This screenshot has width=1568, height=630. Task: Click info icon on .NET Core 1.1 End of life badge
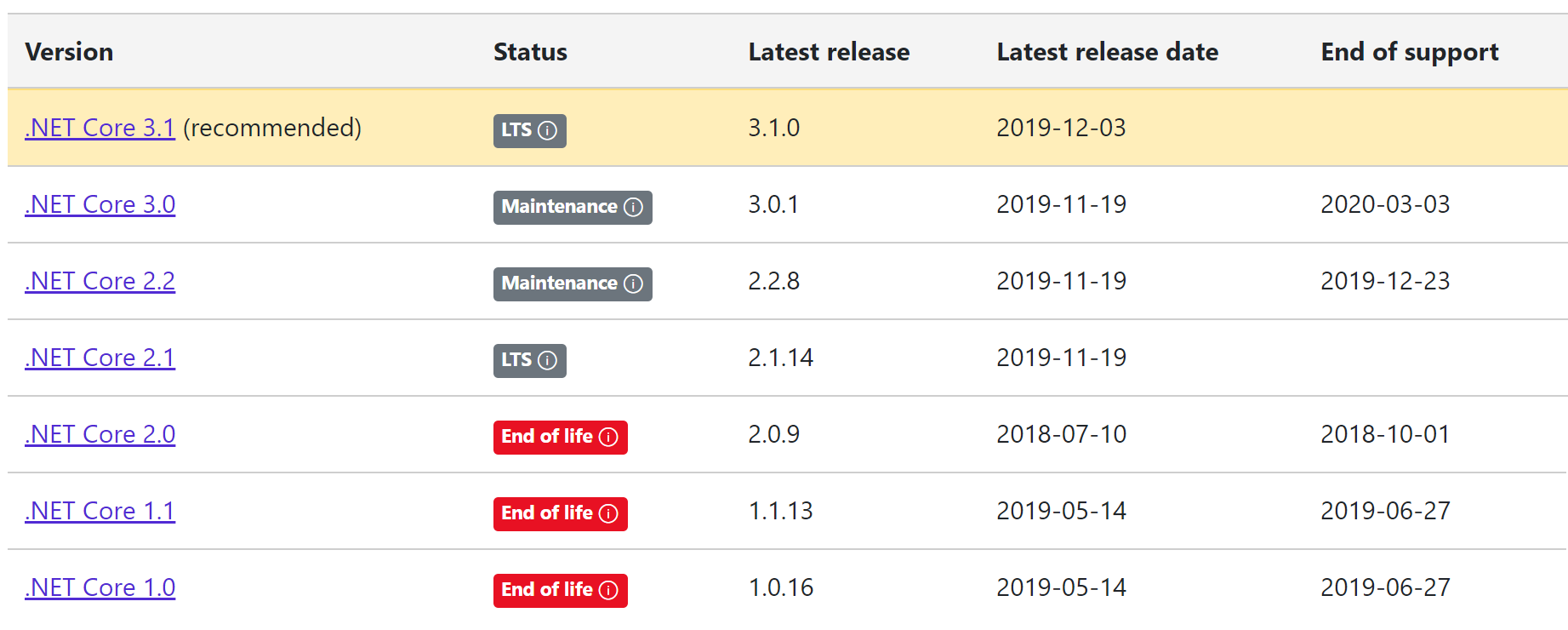tap(608, 513)
